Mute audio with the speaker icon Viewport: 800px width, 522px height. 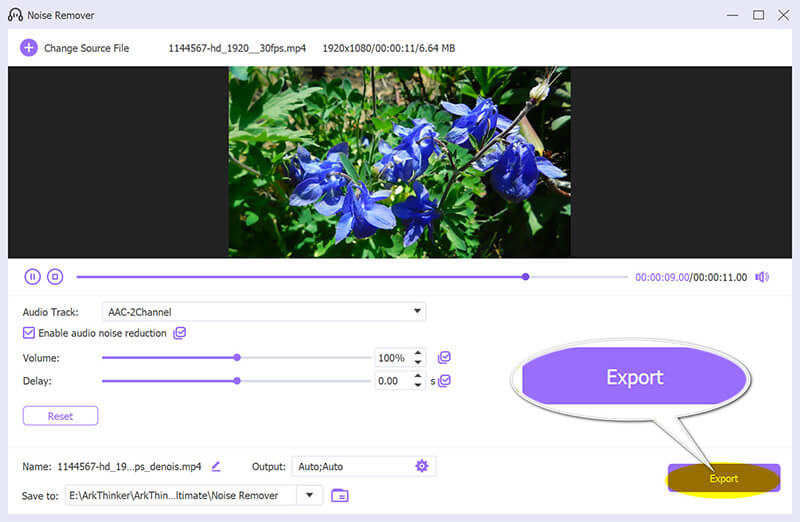pyautogui.click(x=762, y=277)
